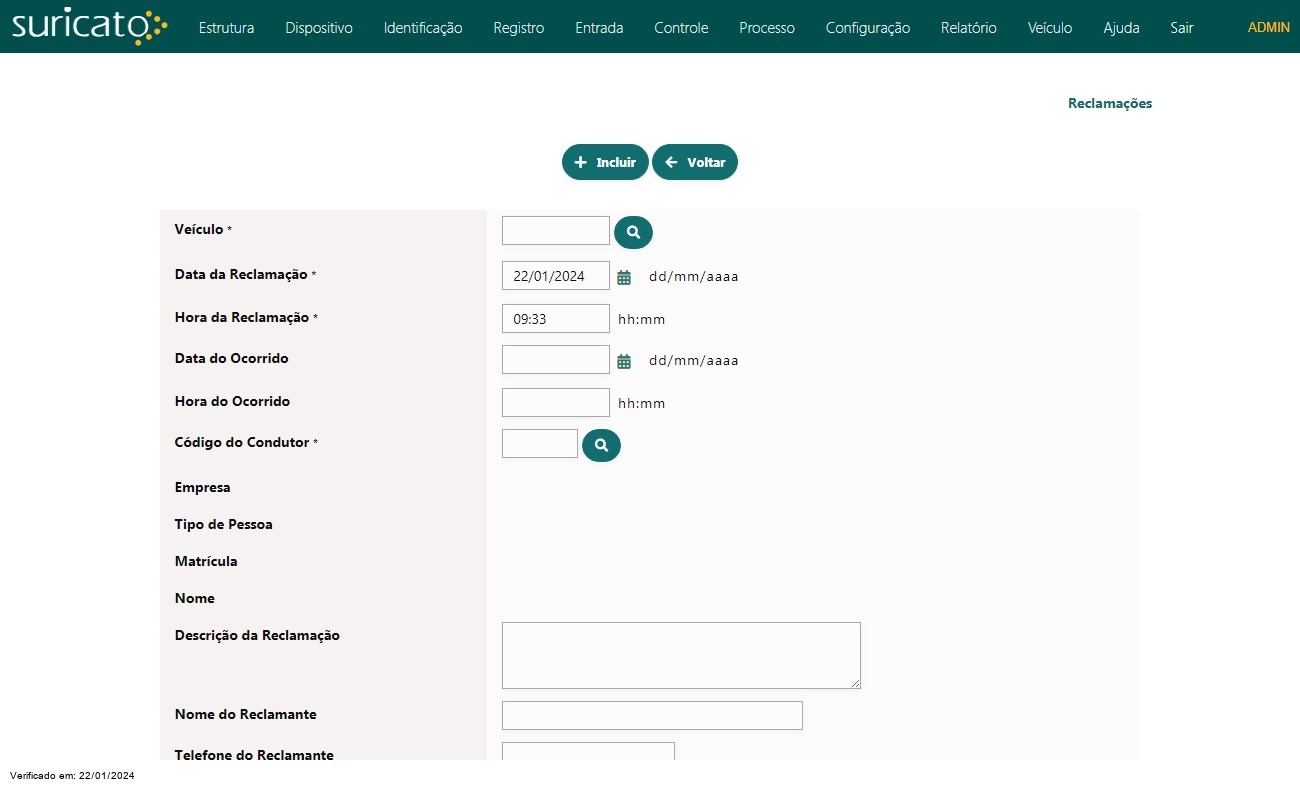Viewport: 1300px width, 790px height.
Task: Click Sair to log out
Action: point(1182,28)
